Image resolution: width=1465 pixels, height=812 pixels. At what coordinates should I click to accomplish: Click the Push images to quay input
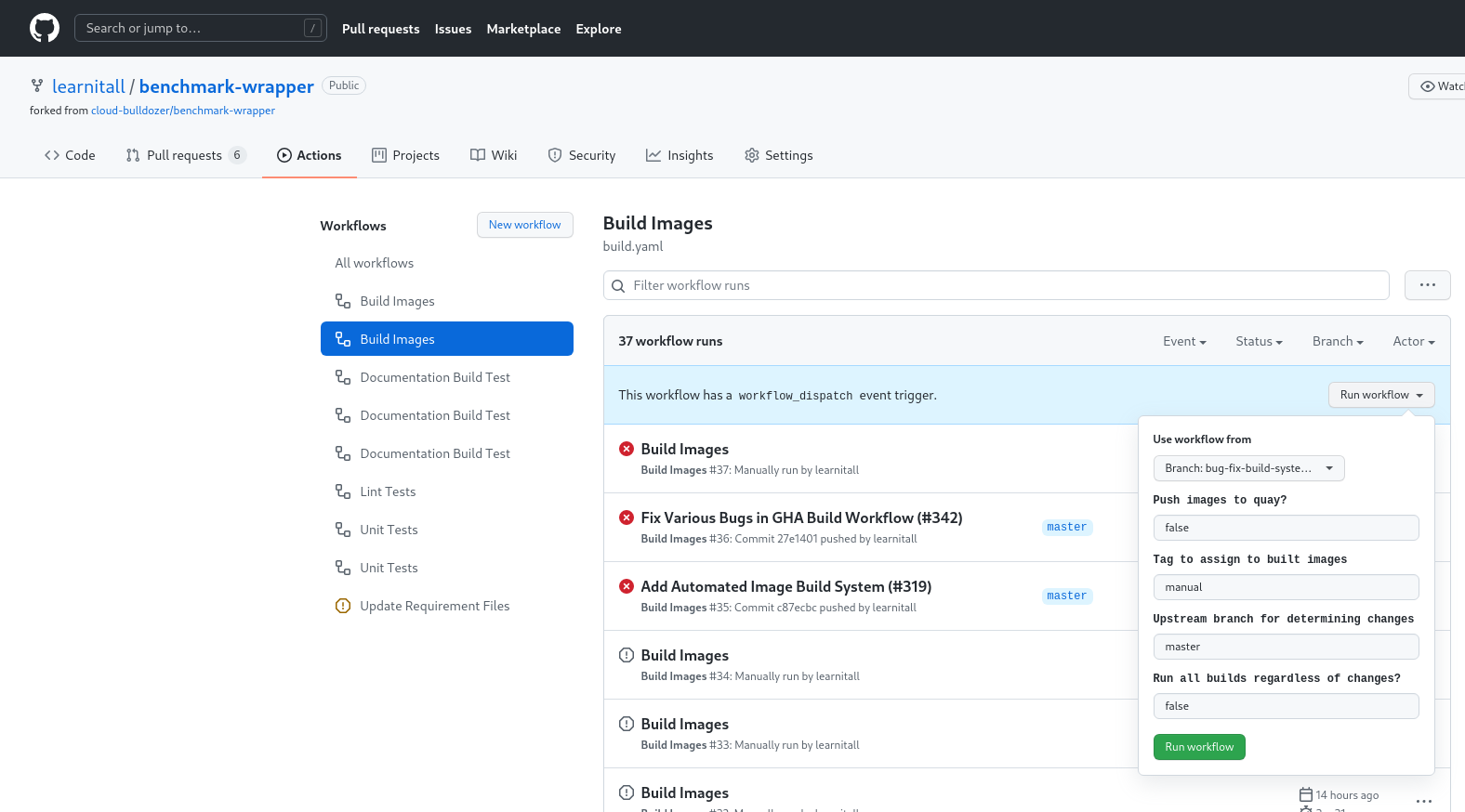[1286, 528]
